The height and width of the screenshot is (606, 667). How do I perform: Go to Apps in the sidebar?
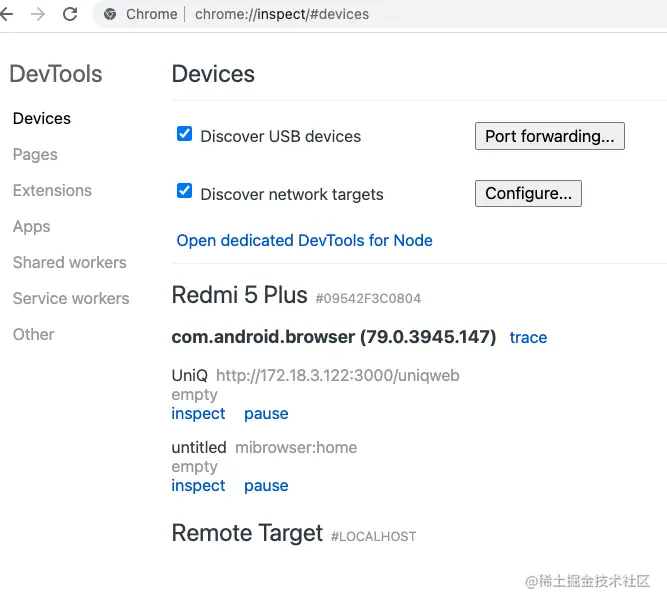click(x=31, y=226)
